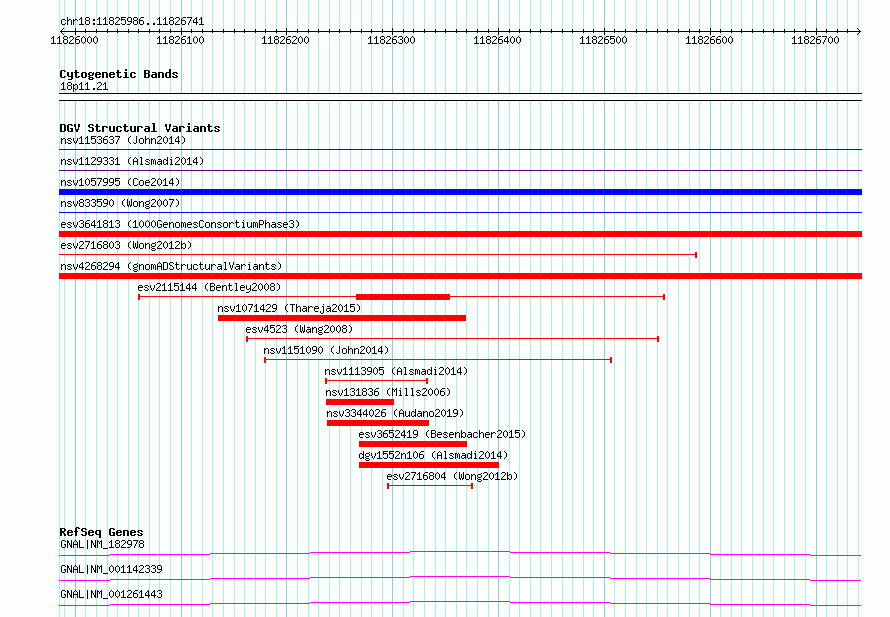This screenshot has width=890, height=617.
Task: Click the thin esv4523 variant line
Action: coord(452,339)
